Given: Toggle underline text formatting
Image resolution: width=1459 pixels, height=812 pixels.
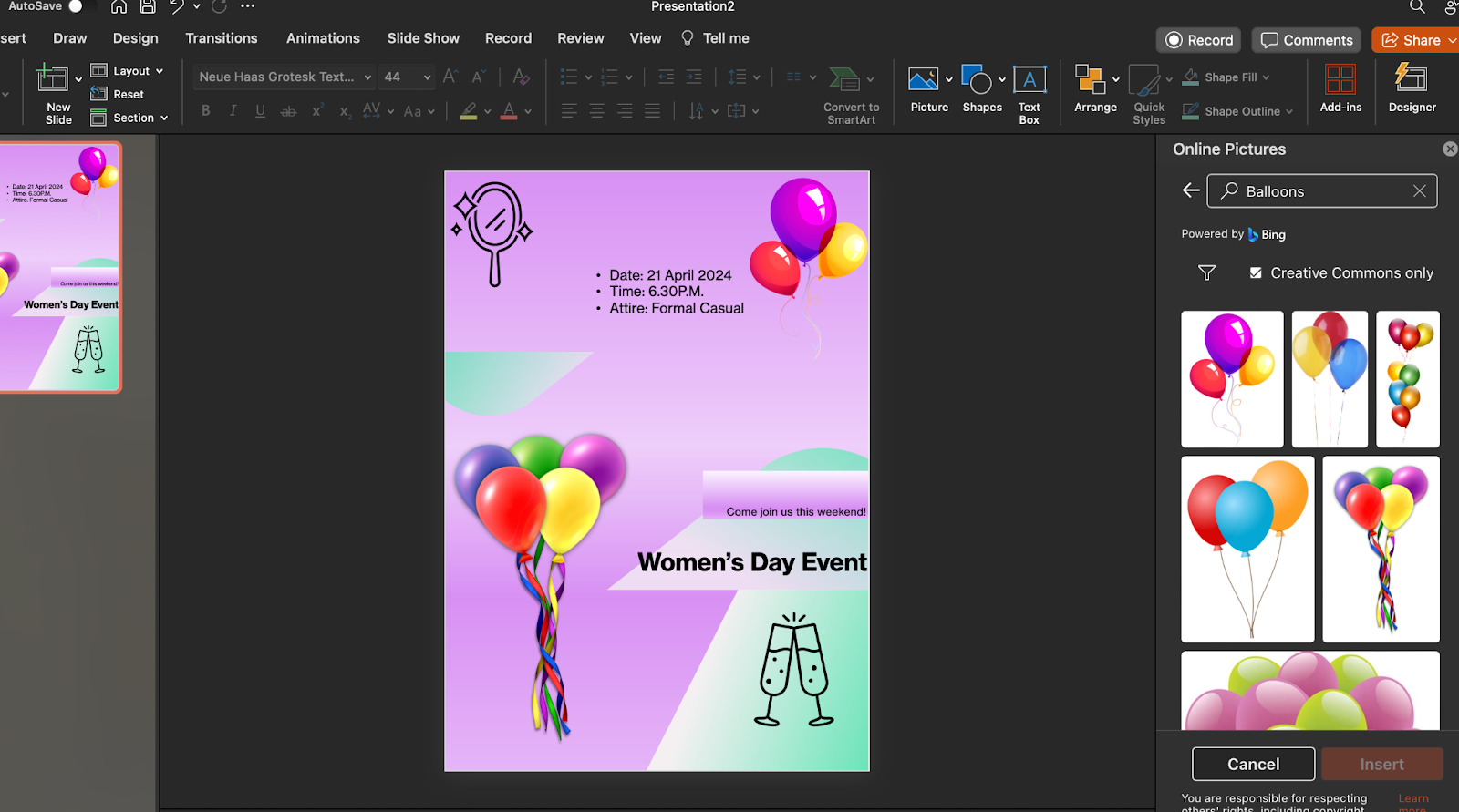Looking at the screenshot, I should tap(261, 111).
